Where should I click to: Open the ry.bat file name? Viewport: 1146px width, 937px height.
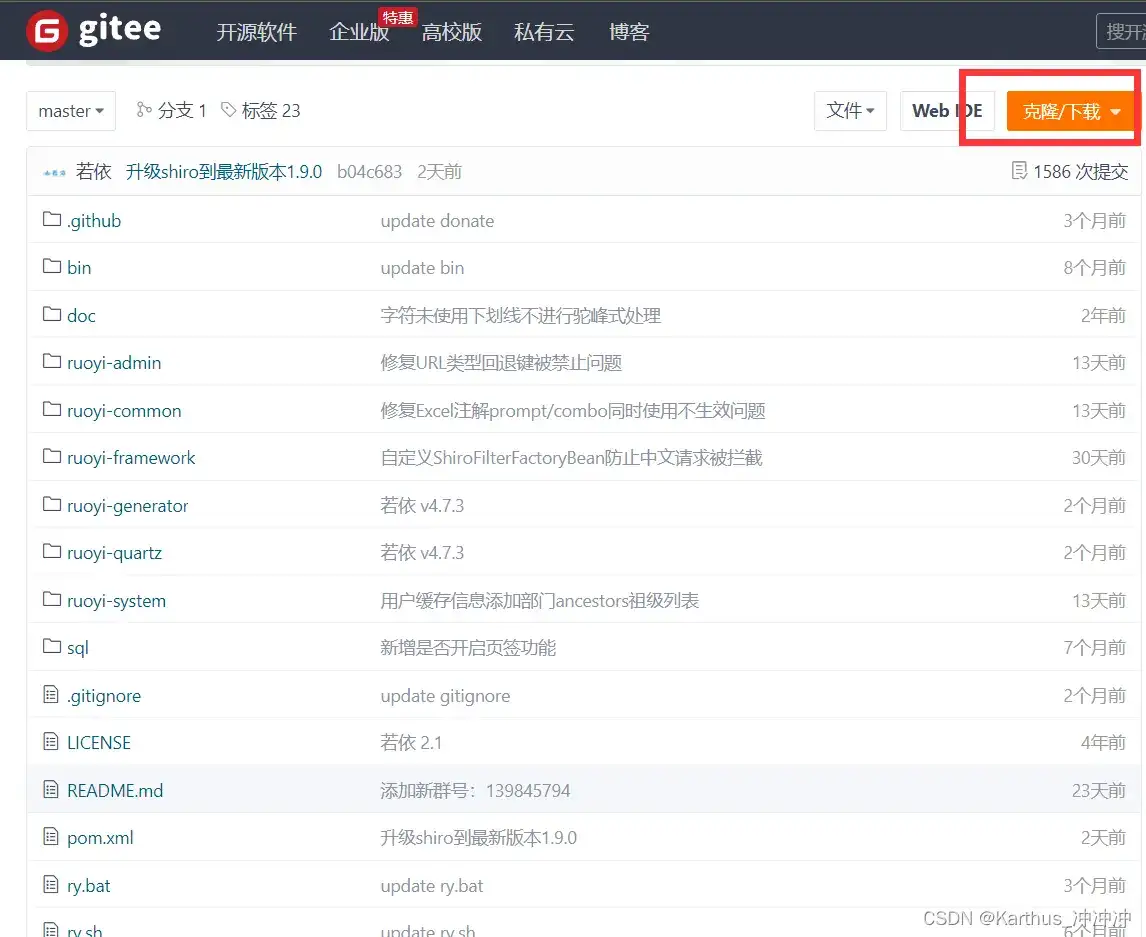[x=88, y=886]
